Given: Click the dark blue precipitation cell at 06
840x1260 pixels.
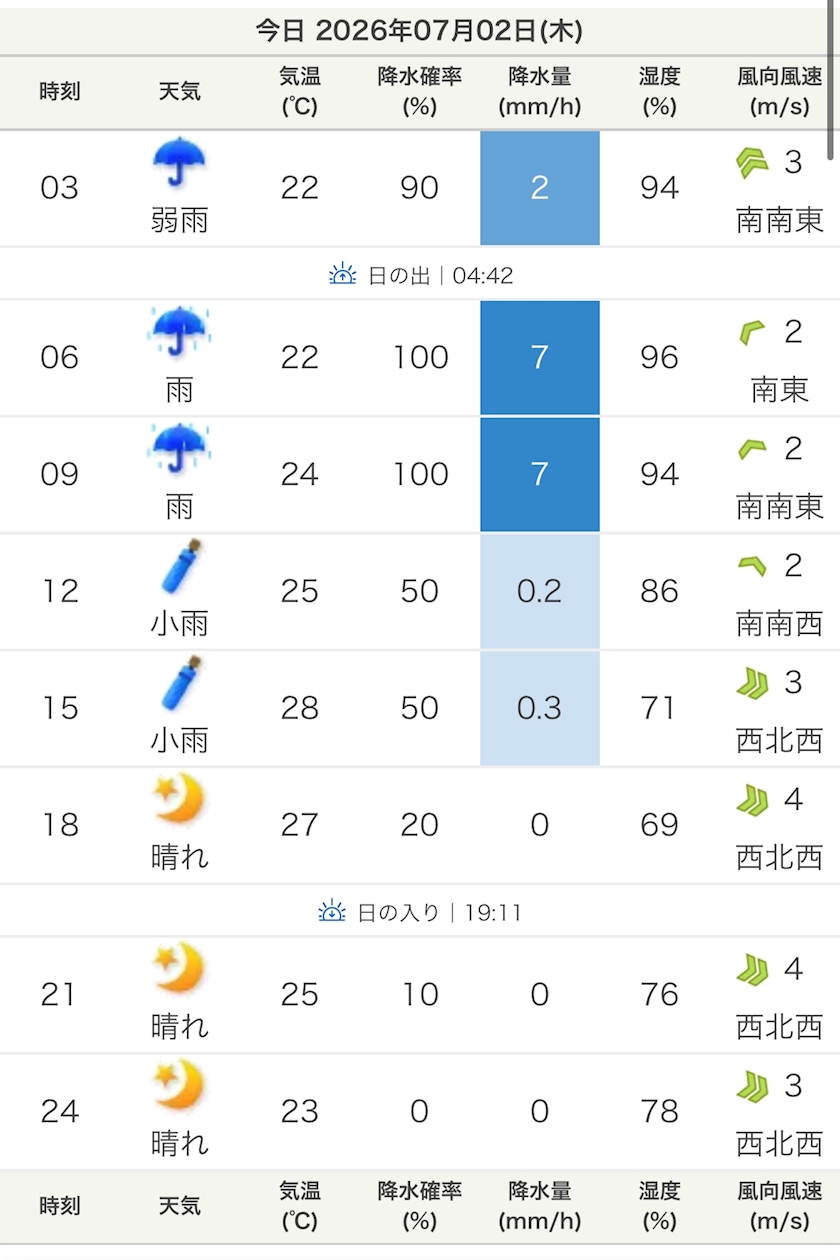Looking at the screenshot, I should 540,357.
